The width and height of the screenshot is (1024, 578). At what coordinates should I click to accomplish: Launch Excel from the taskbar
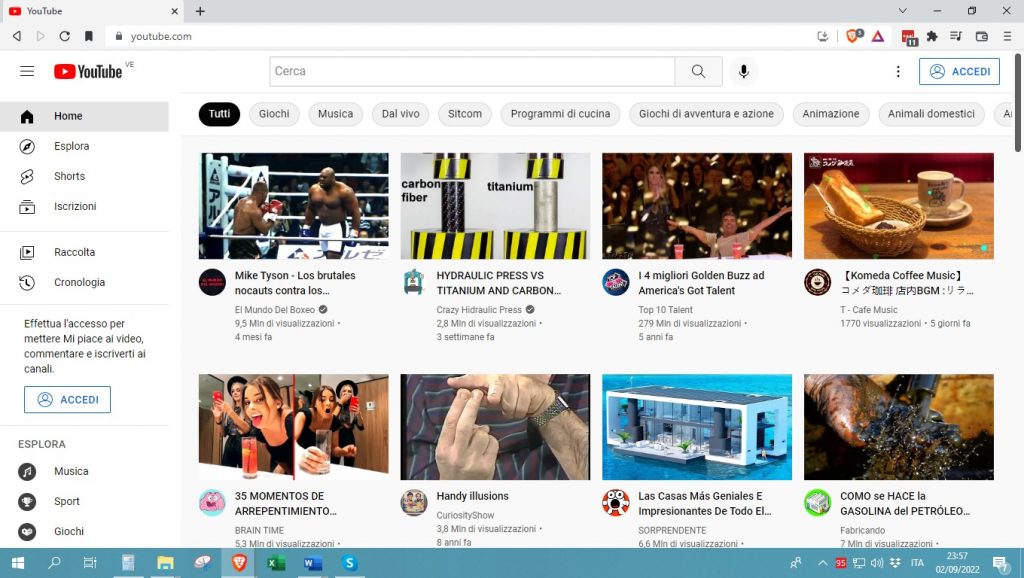274,563
